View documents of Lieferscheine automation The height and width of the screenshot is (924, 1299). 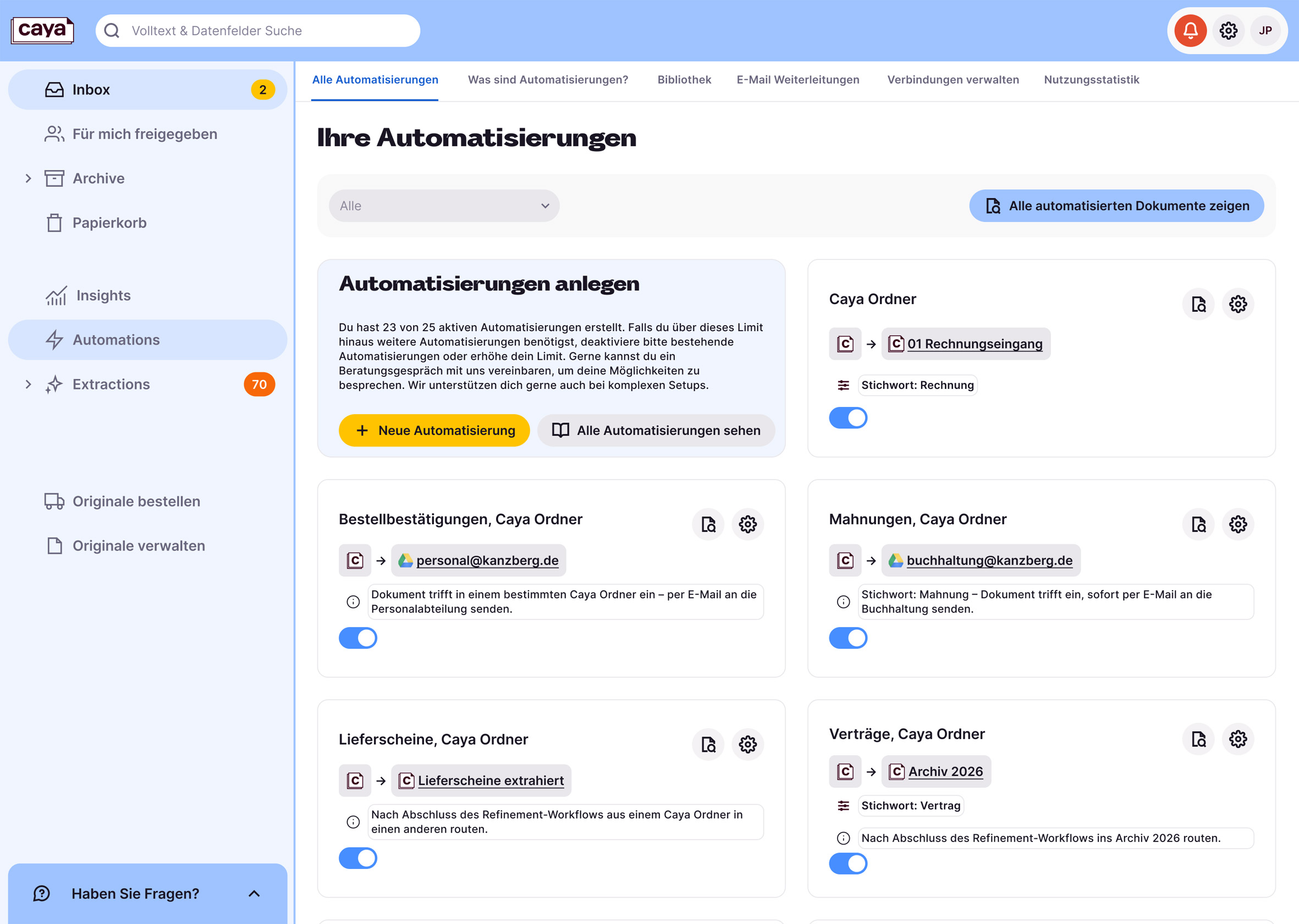click(708, 744)
